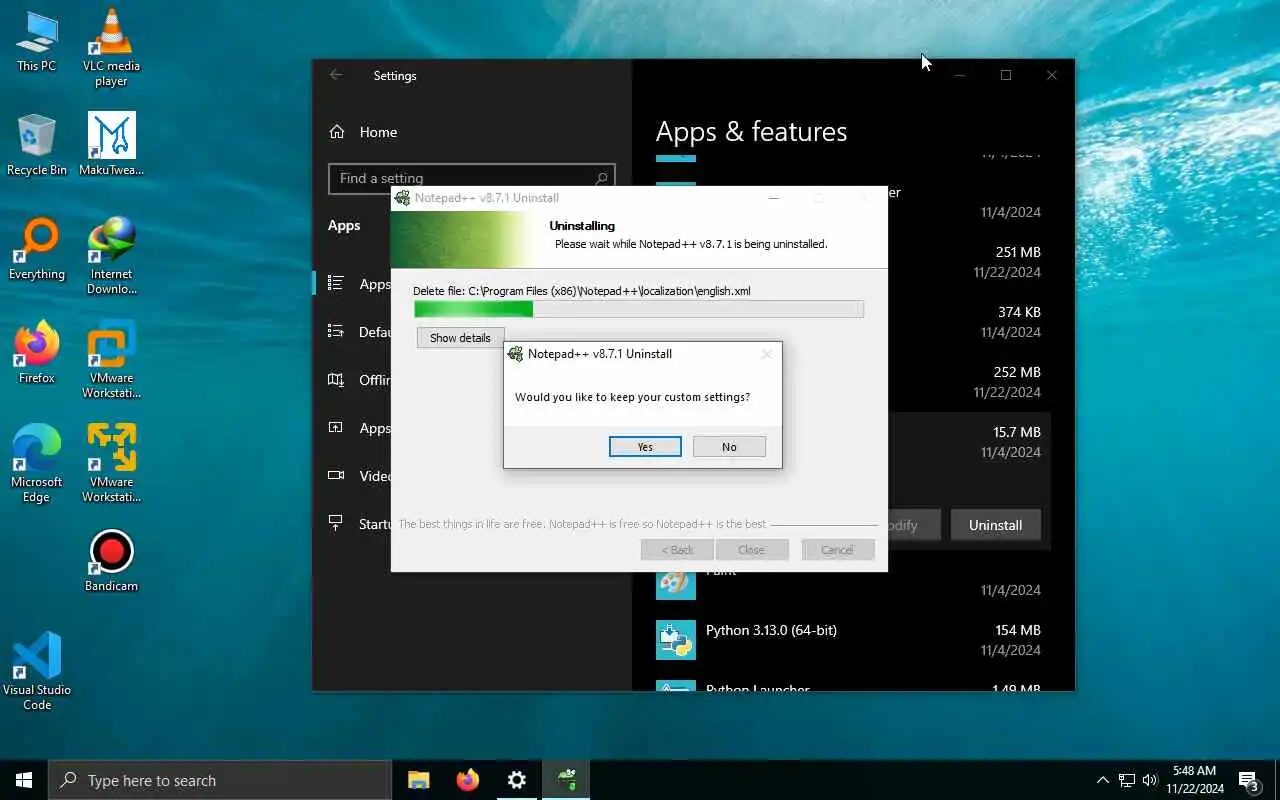Screen dimensions: 1280x800
Task: Open Internet Download Manager desktop icon
Action: point(111,256)
